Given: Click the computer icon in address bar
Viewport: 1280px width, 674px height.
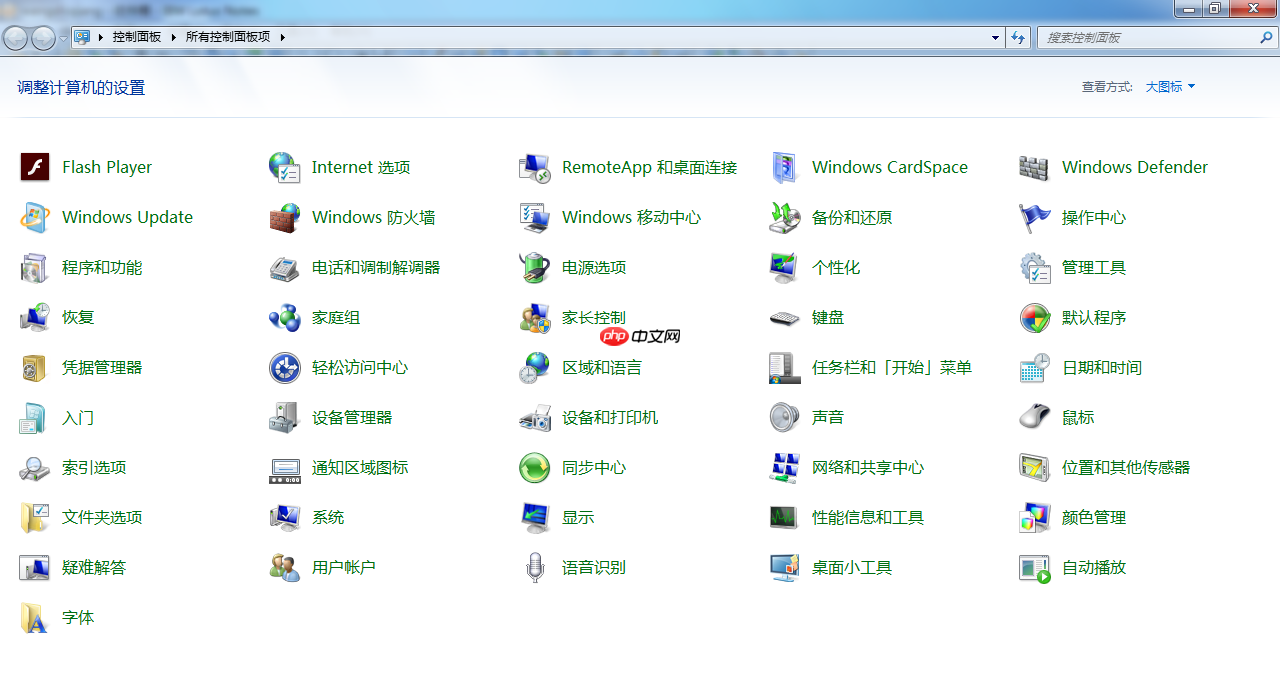Looking at the screenshot, I should click(x=83, y=37).
